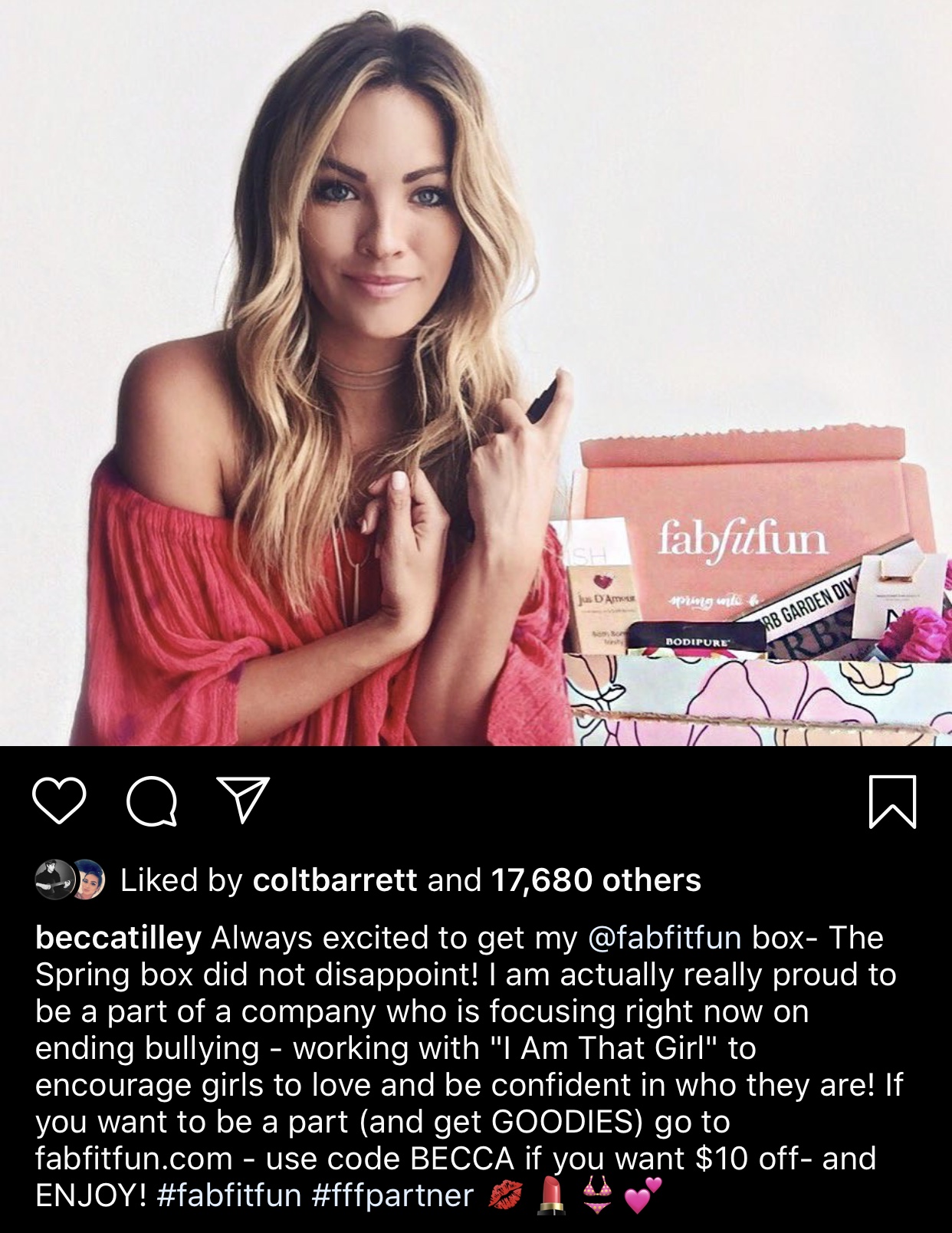The image size is (952, 1233).
Task: Open the @fabfitfun mention
Action: pyautogui.click(x=665, y=938)
